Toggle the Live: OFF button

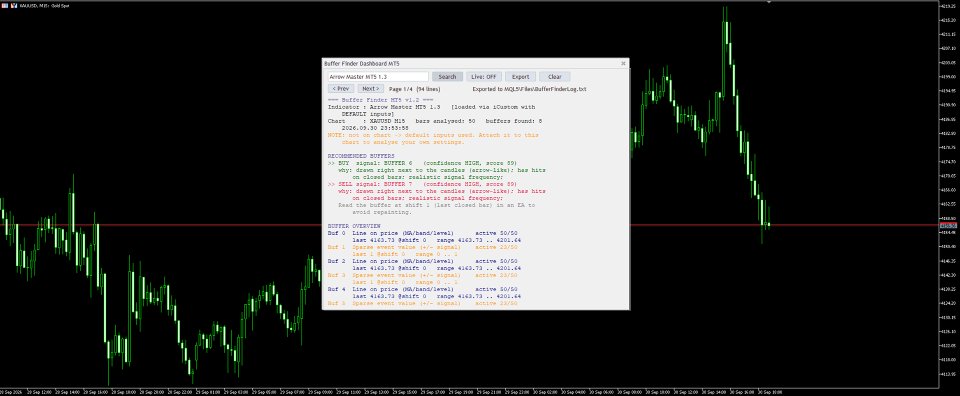(x=484, y=77)
